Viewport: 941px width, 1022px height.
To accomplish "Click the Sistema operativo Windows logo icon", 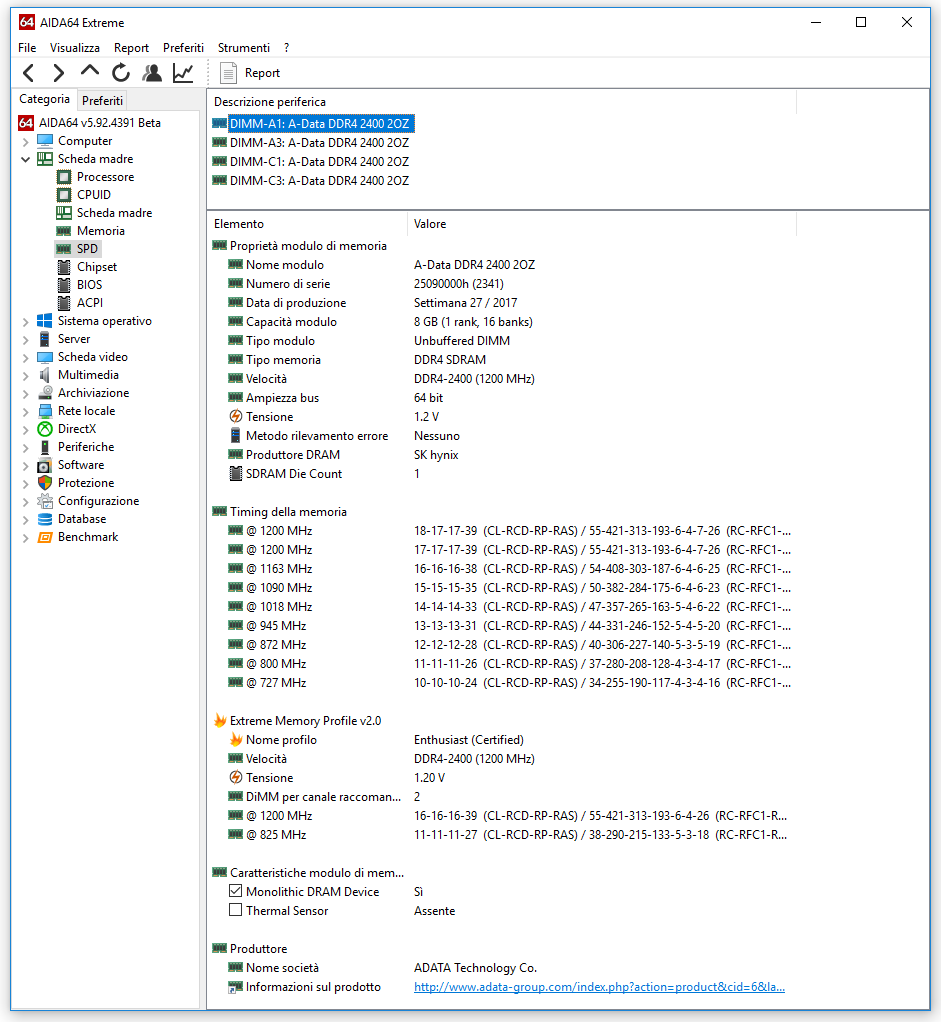I will pos(44,321).
